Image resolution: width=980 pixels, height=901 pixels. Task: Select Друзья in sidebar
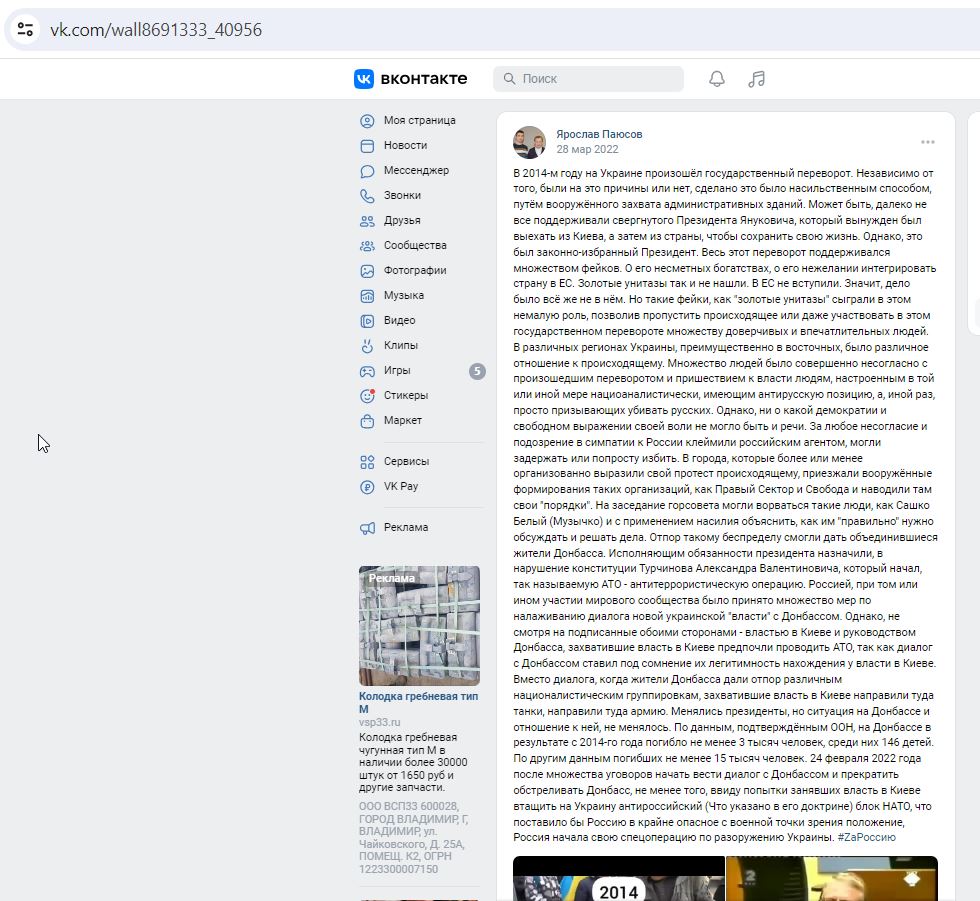(402, 220)
